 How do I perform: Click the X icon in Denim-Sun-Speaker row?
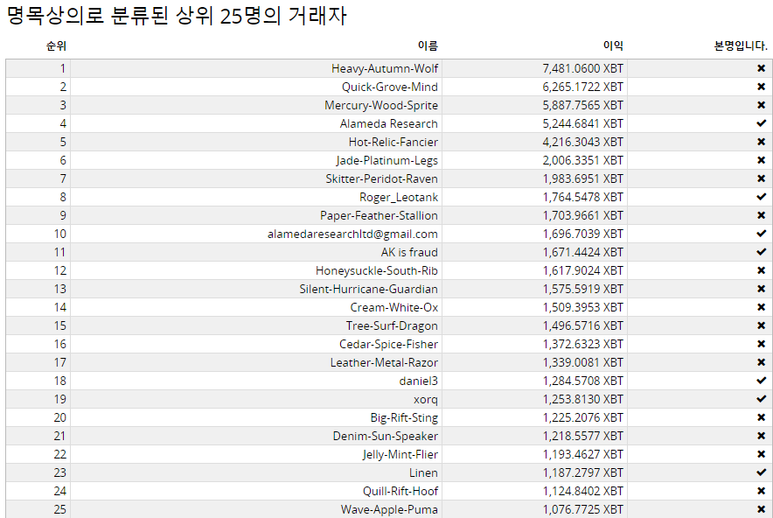(761, 436)
